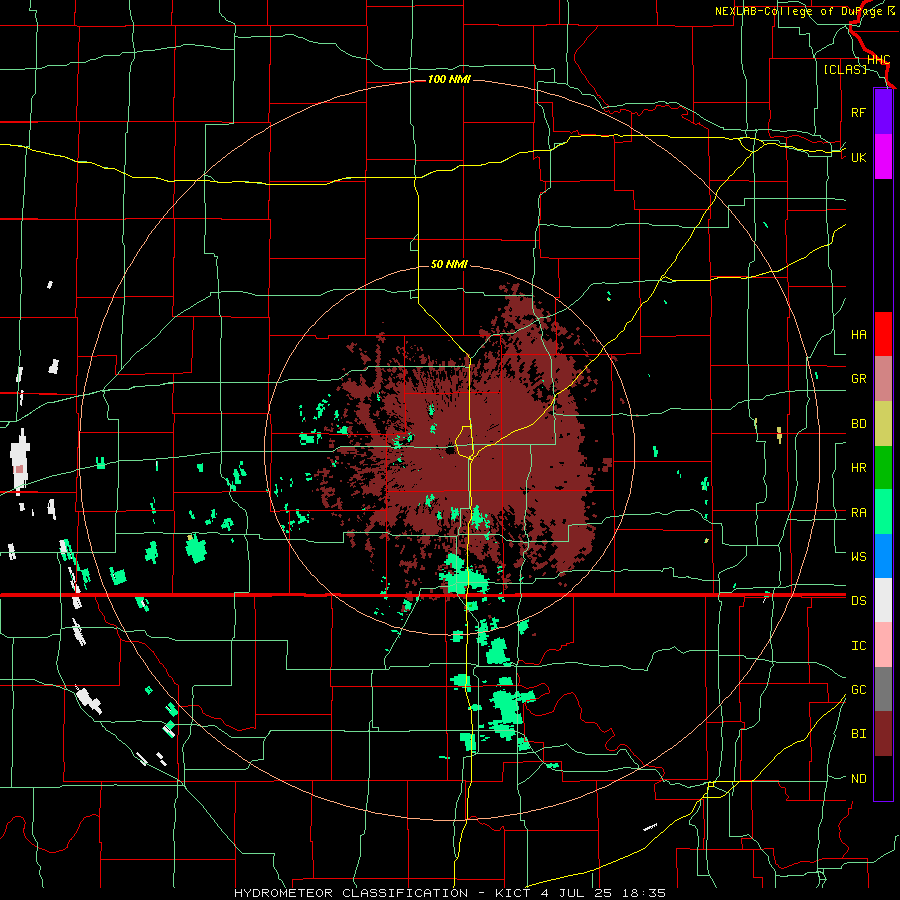Image resolution: width=900 pixels, height=900 pixels.
Task: Click the gray GC color swatch
Action: coord(883,689)
